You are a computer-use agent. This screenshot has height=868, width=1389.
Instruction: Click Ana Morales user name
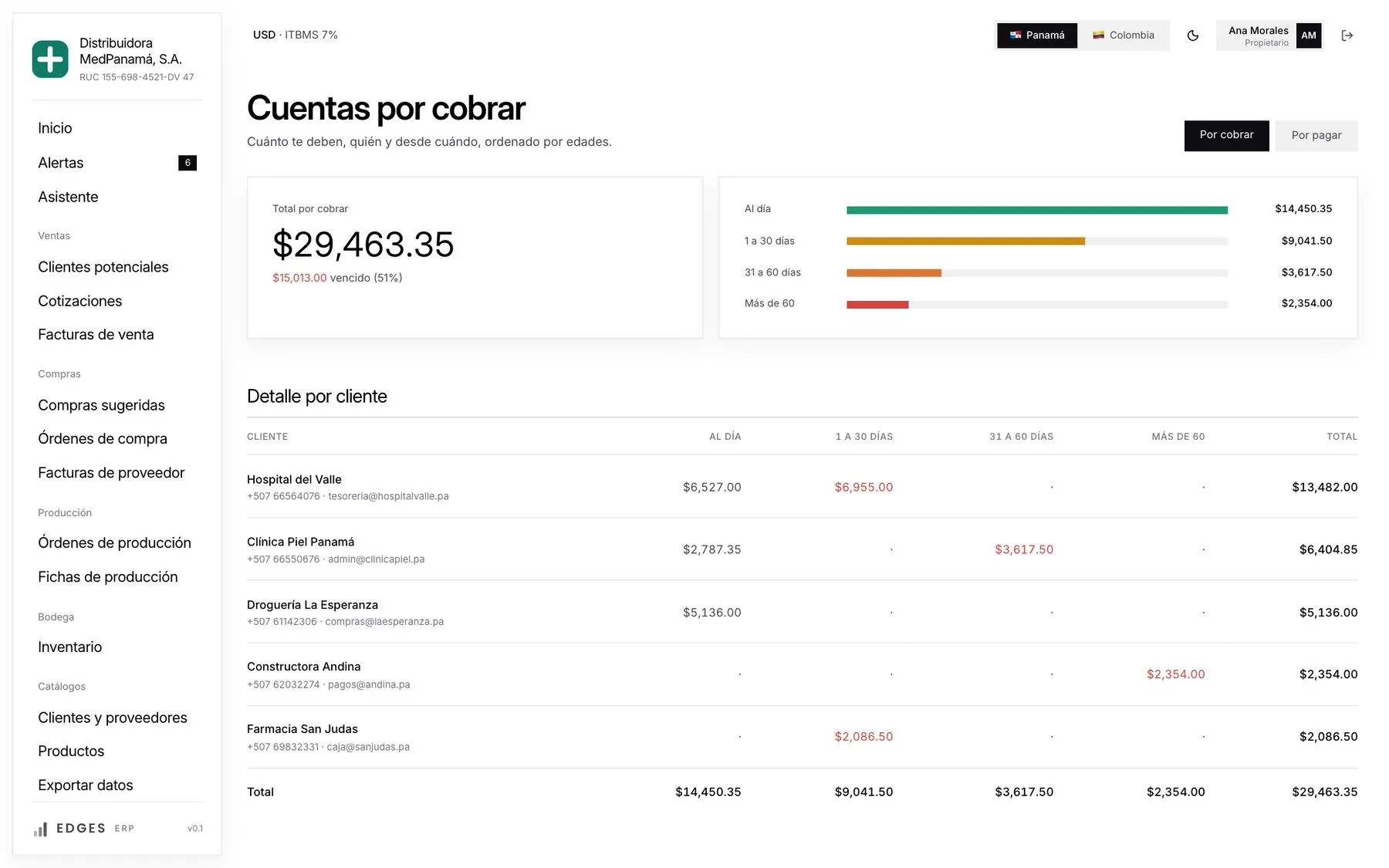tap(1258, 31)
